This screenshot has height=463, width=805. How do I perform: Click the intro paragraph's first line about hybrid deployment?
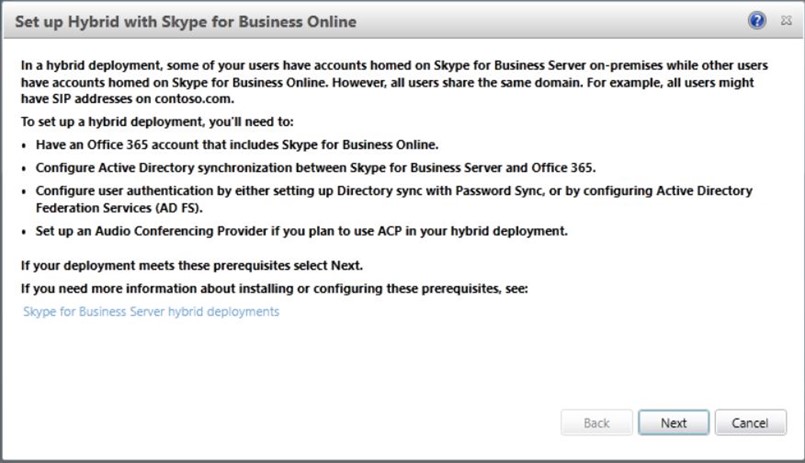click(394, 65)
